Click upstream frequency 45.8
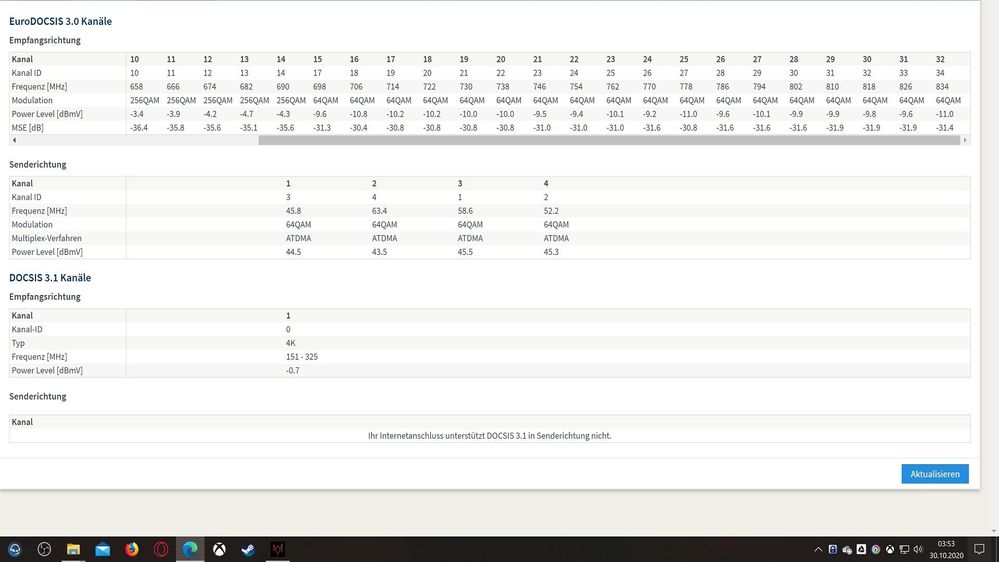999x562 pixels. pyautogui.click(x=294, y=211)
